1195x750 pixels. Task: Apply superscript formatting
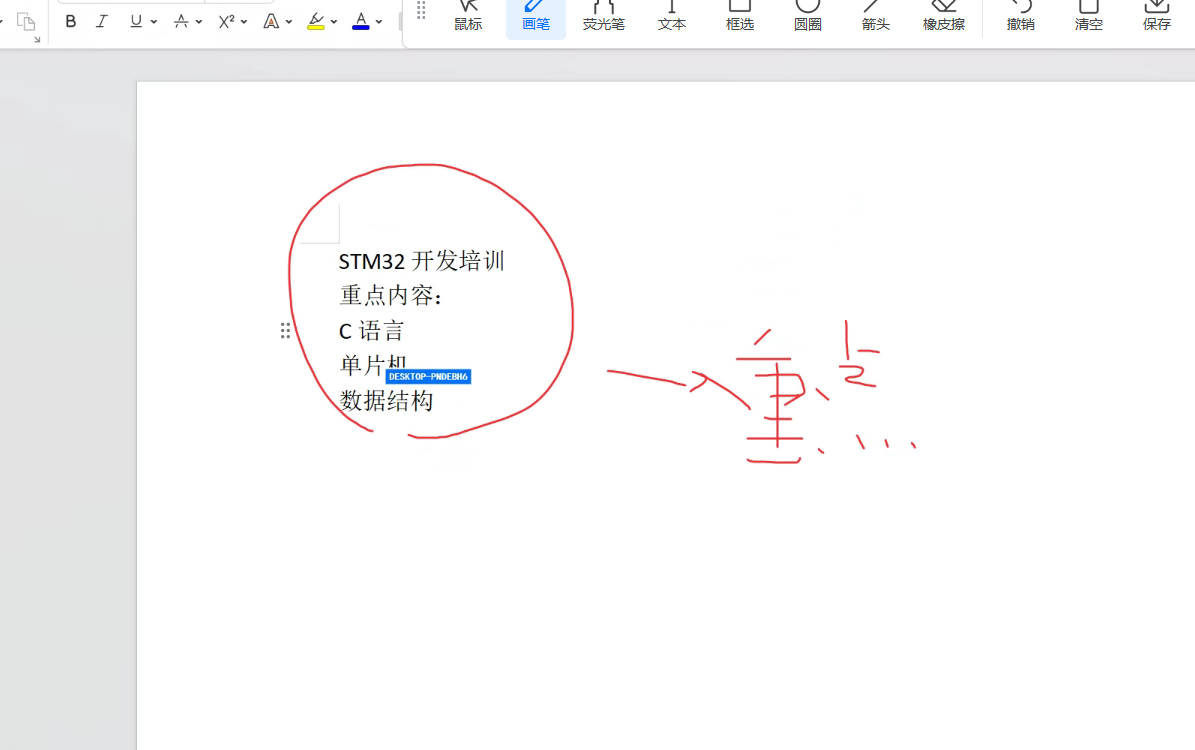coord(226,21)
